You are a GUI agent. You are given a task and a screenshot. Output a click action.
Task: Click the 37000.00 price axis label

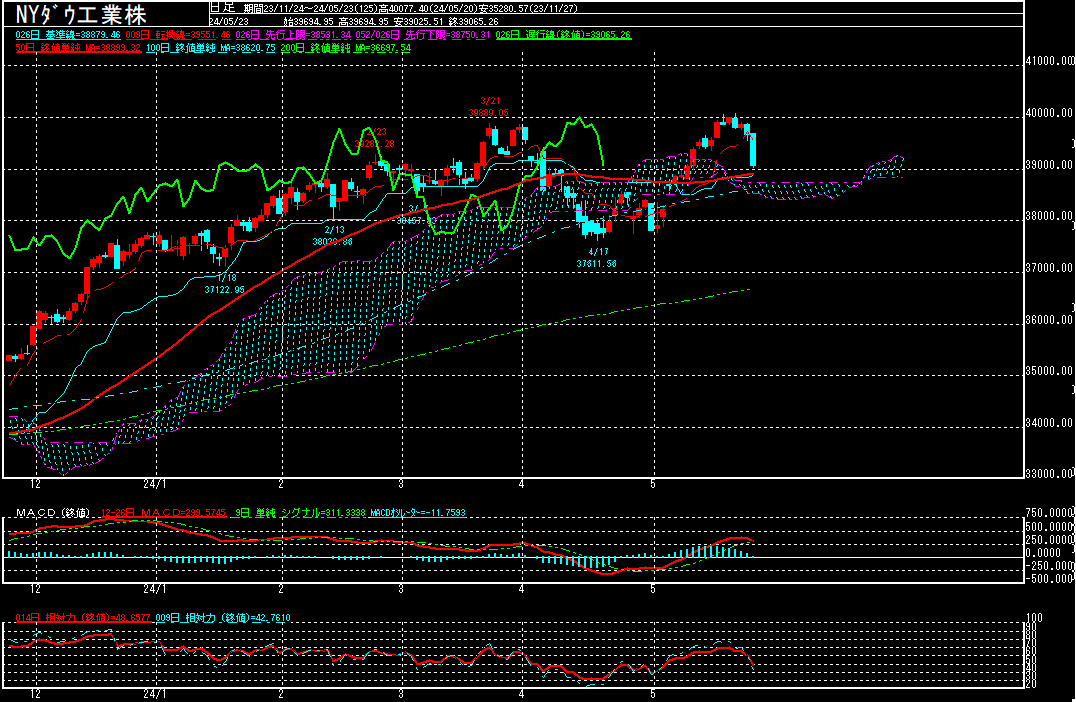point(1050,268)
